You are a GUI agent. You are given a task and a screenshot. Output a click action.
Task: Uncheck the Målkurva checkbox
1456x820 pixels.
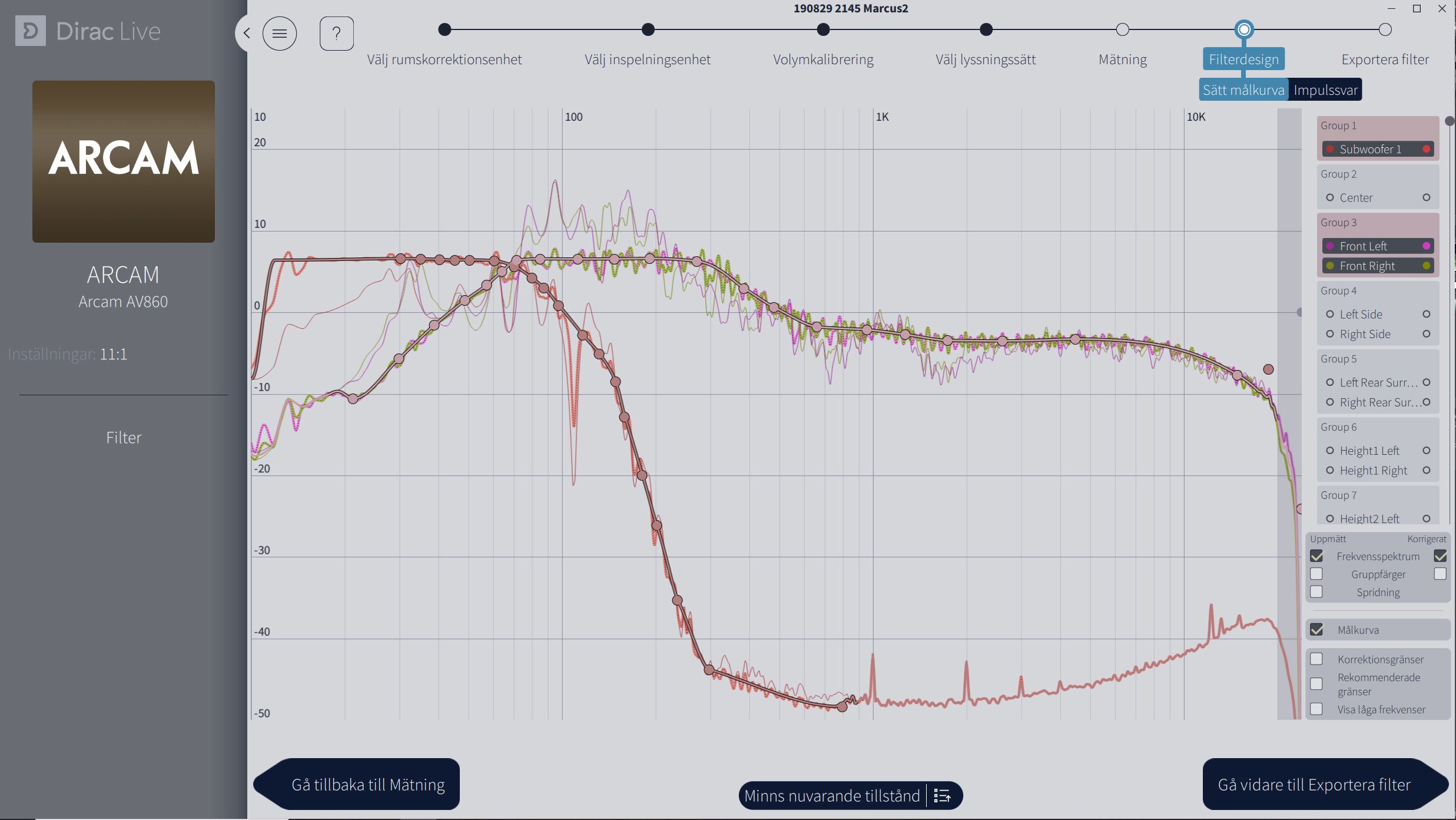tap(1316, 630)
